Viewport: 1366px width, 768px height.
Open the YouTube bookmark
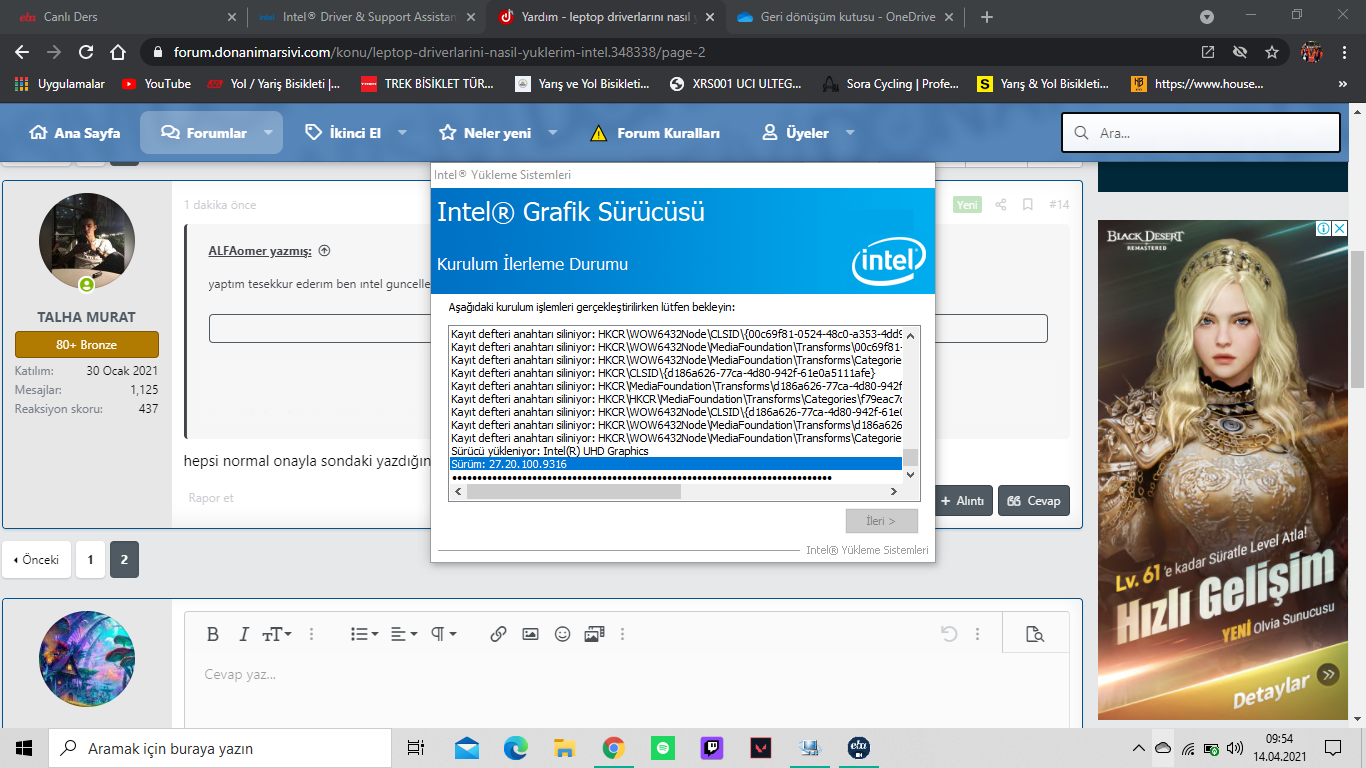coord(156,84)
